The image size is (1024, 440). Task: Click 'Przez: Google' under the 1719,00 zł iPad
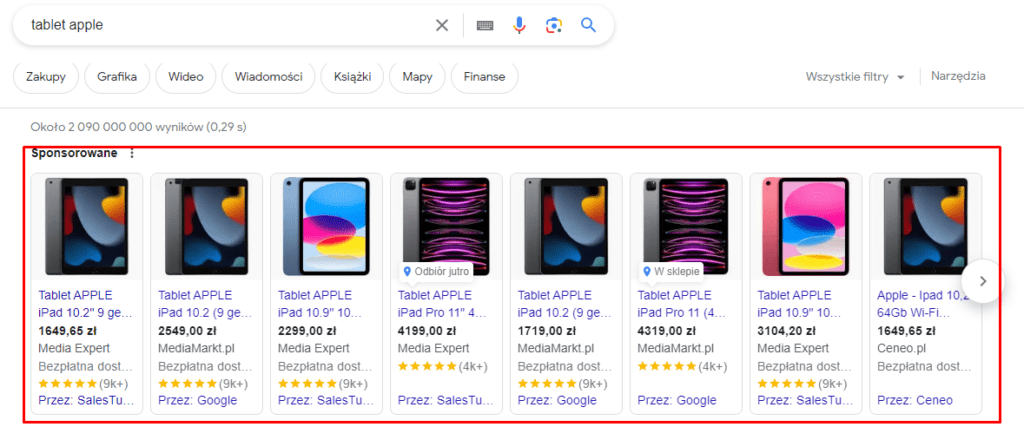[557, 400]
